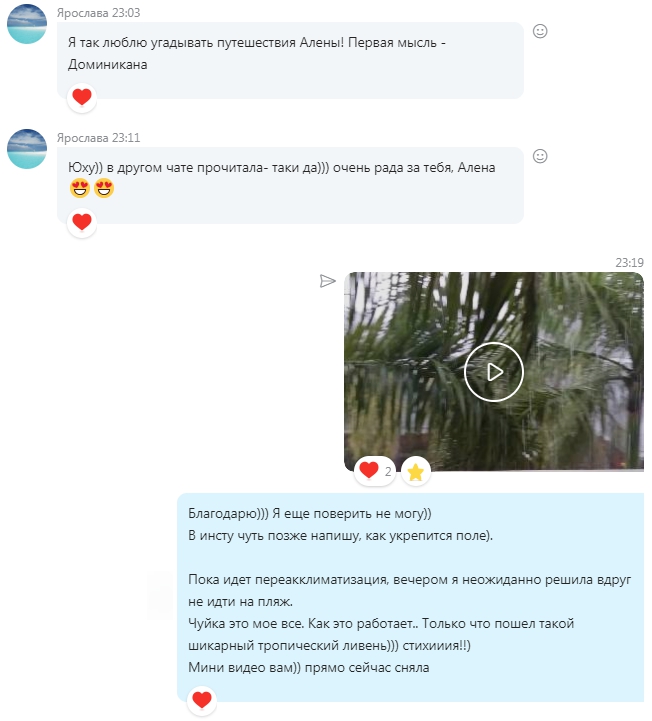Click the star reaction on the video
652x721 pixels.
[416, 471]
